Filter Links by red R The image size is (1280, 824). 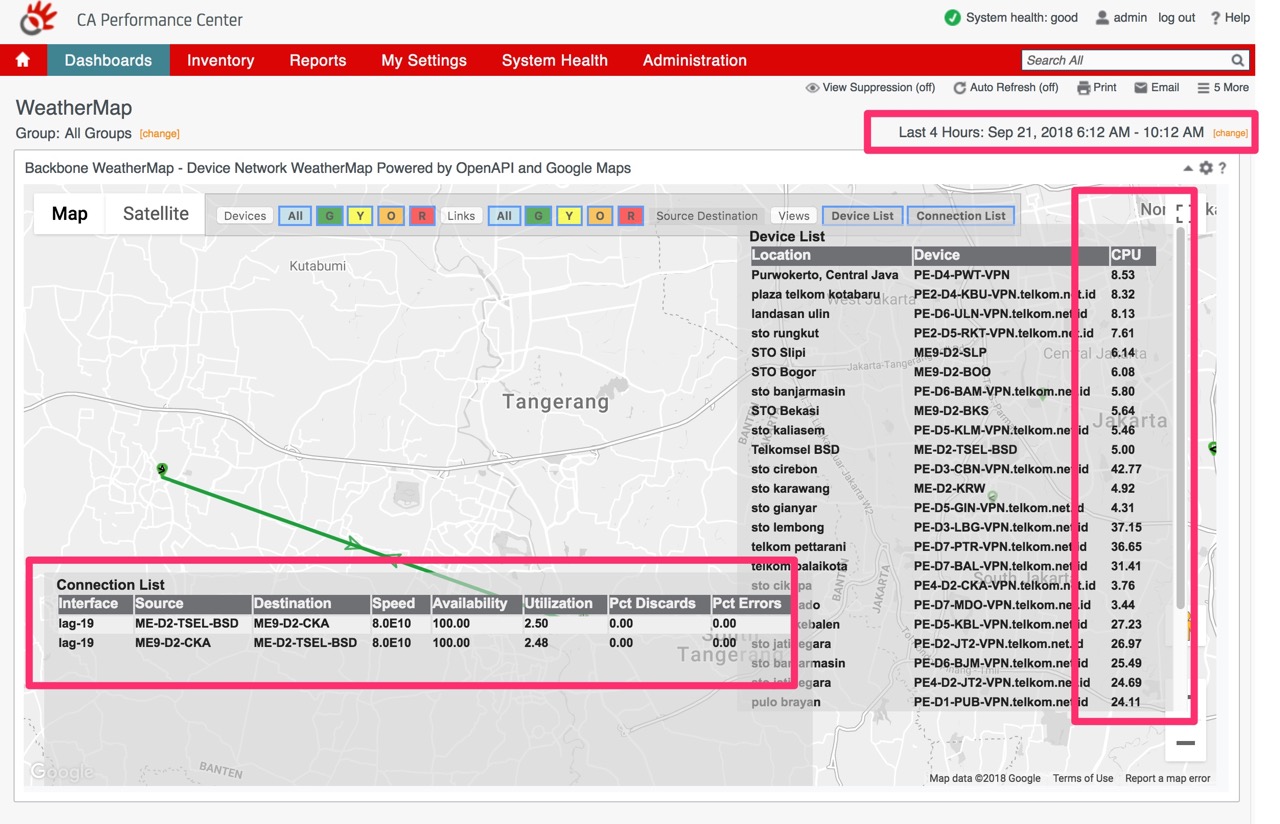(631, 216)
